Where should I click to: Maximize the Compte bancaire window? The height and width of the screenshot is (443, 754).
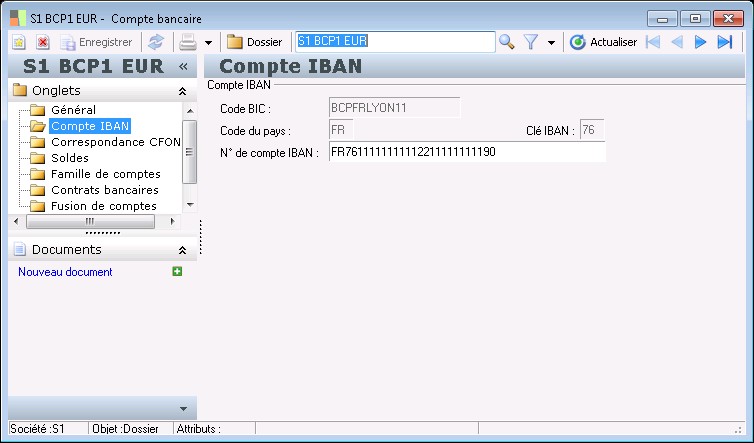[695, 19]
